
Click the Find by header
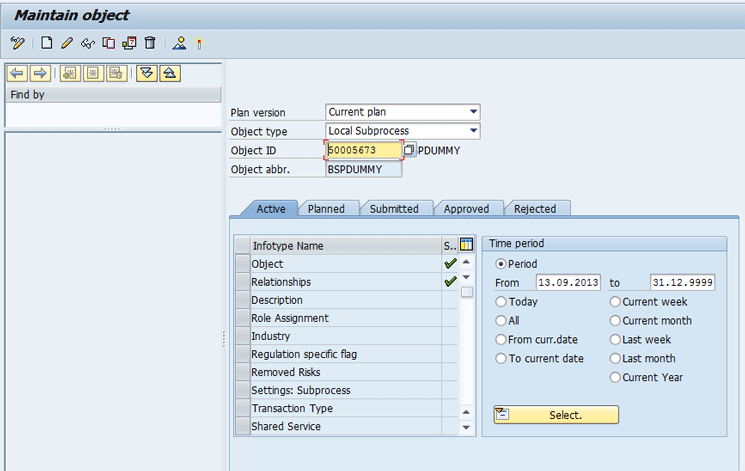click(x=113, y=95)
